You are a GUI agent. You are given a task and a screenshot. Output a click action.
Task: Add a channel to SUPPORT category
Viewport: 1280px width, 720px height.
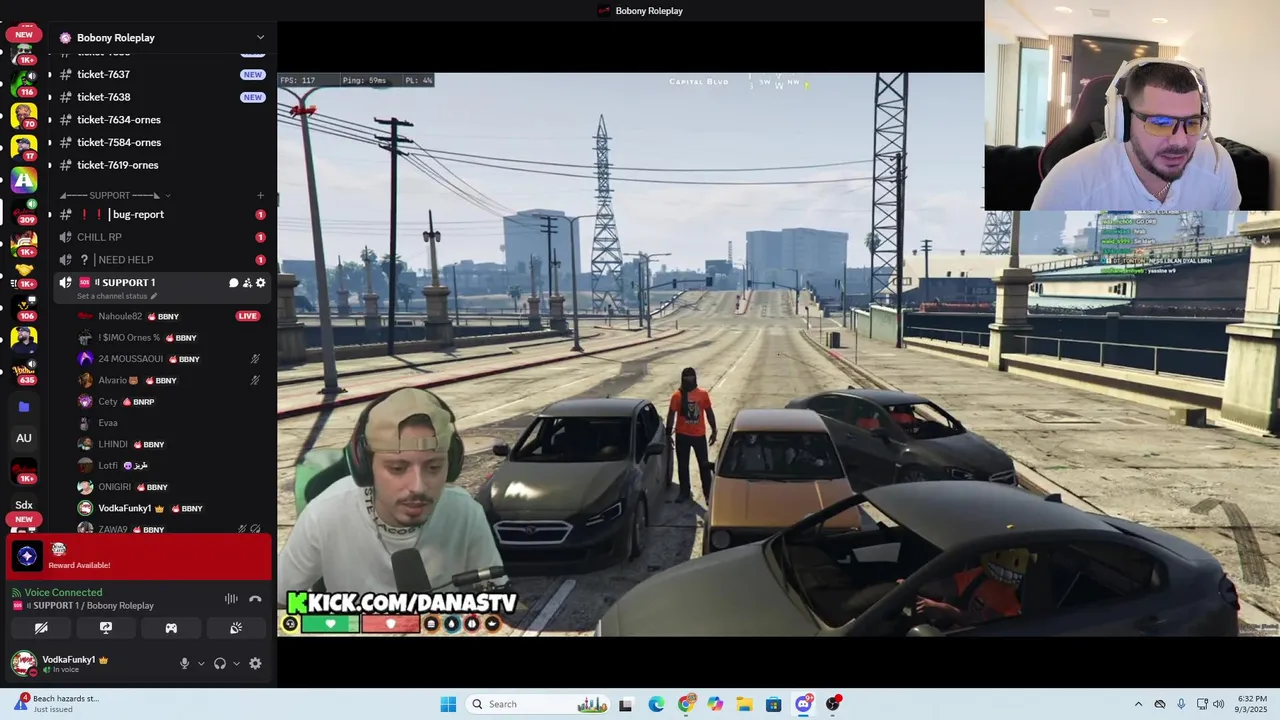260,195
